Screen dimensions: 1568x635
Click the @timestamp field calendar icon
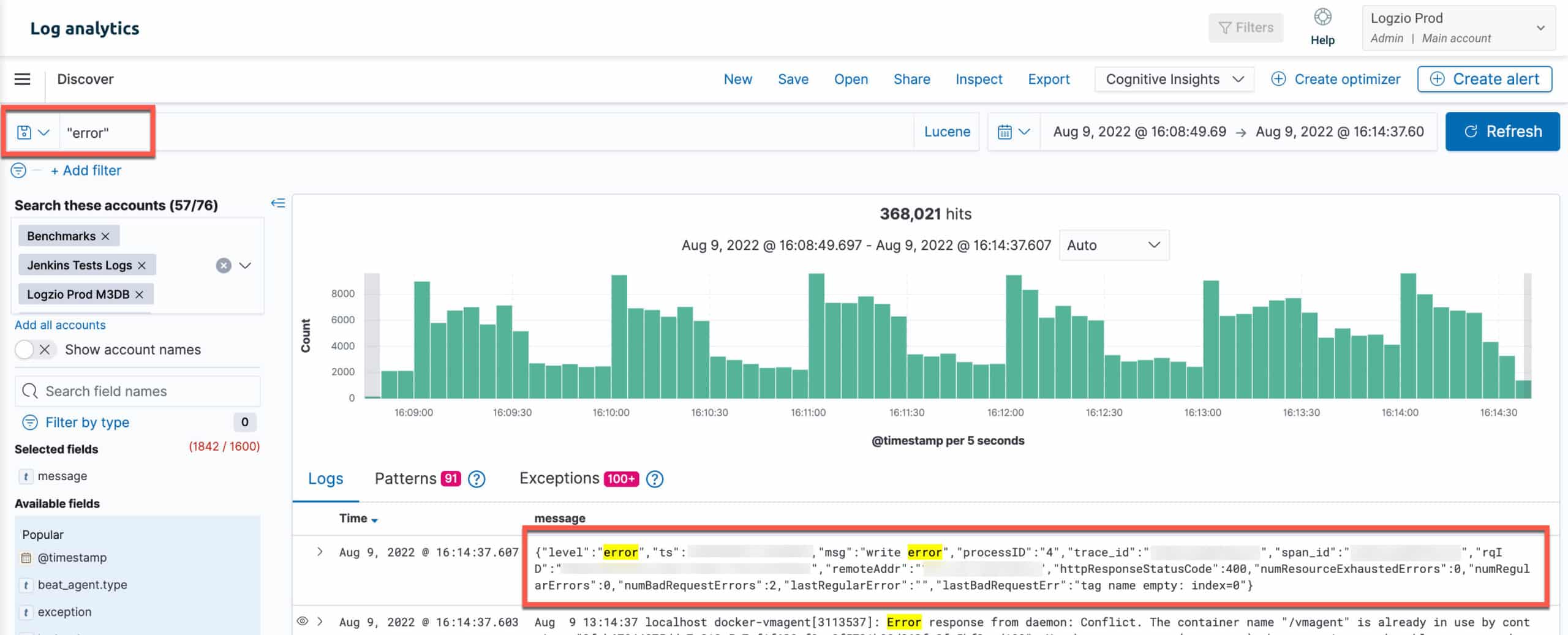click(26, 558)
